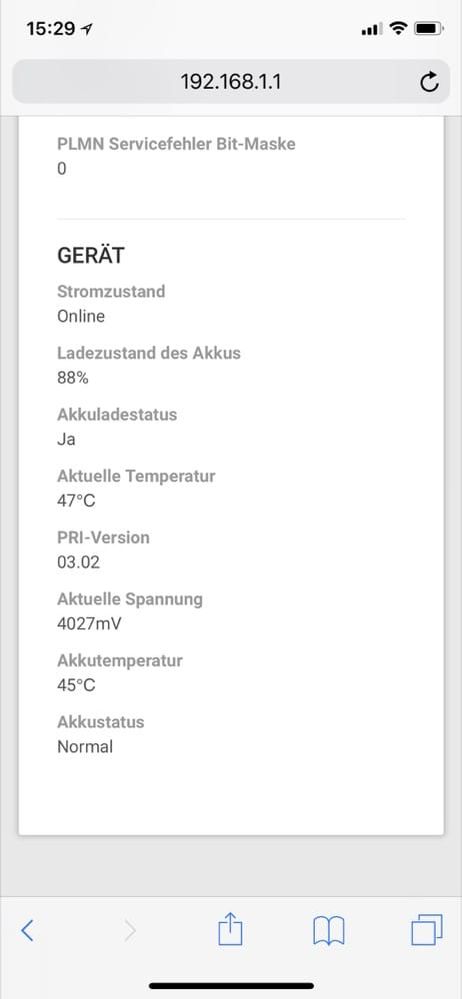462x999 pixels.
Task: Tap the Wi-Fi status icon
Action: pos(399,29)
